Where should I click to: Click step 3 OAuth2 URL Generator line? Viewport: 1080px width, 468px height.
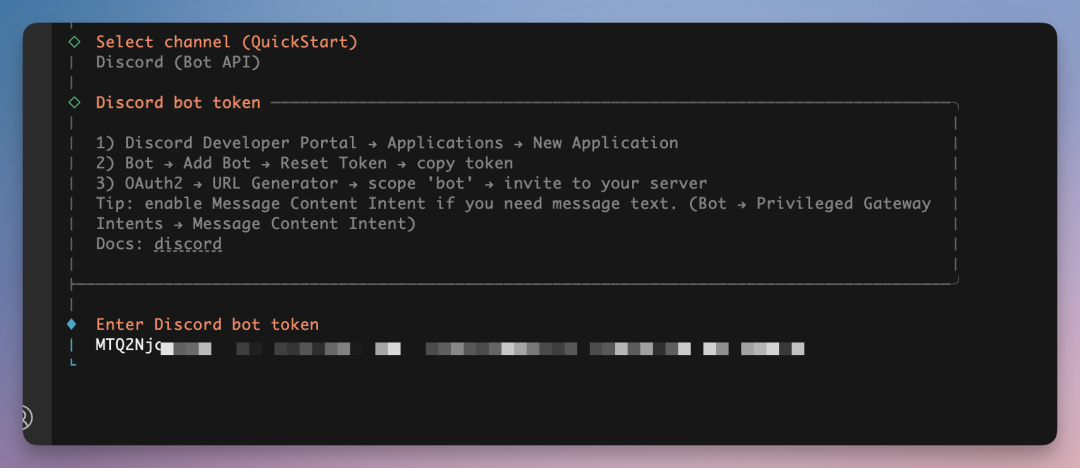(x=400, y=184)
